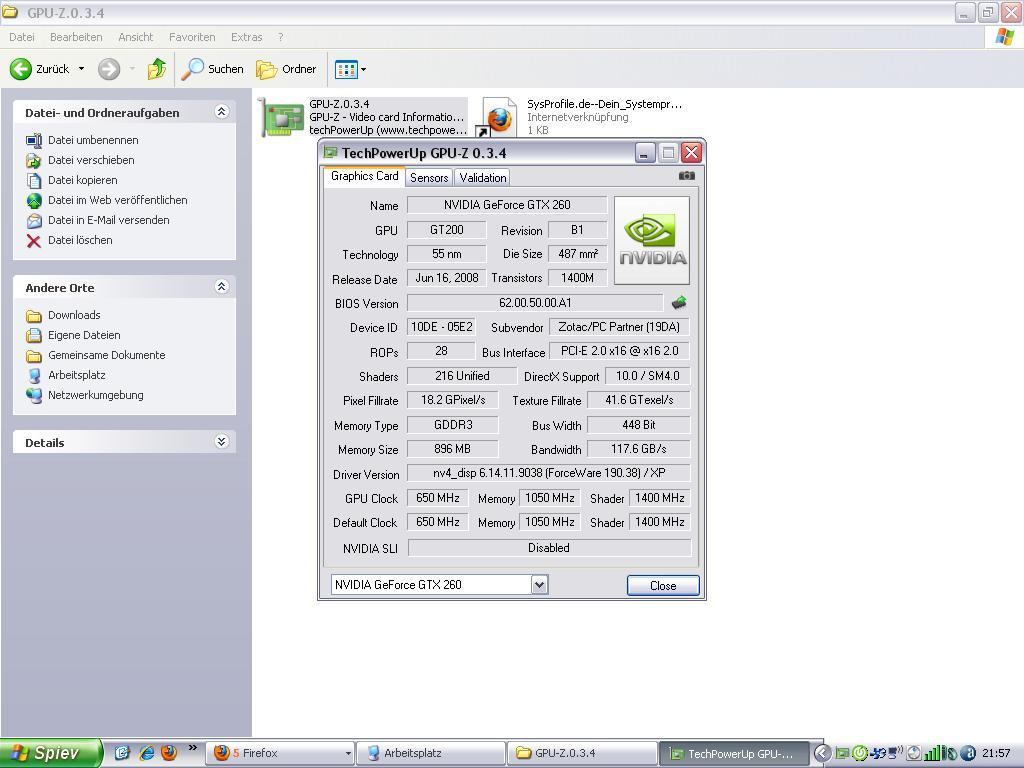Click the Ordner folders toolbar button
The height and width of the screenshot is (768, 1024).
coord(286,69)
